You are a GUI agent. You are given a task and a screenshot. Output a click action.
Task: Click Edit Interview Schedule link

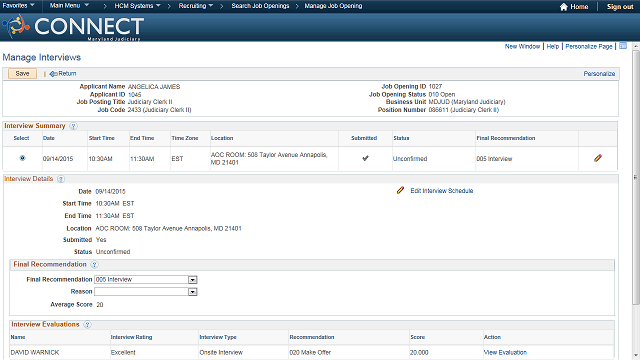442,191
